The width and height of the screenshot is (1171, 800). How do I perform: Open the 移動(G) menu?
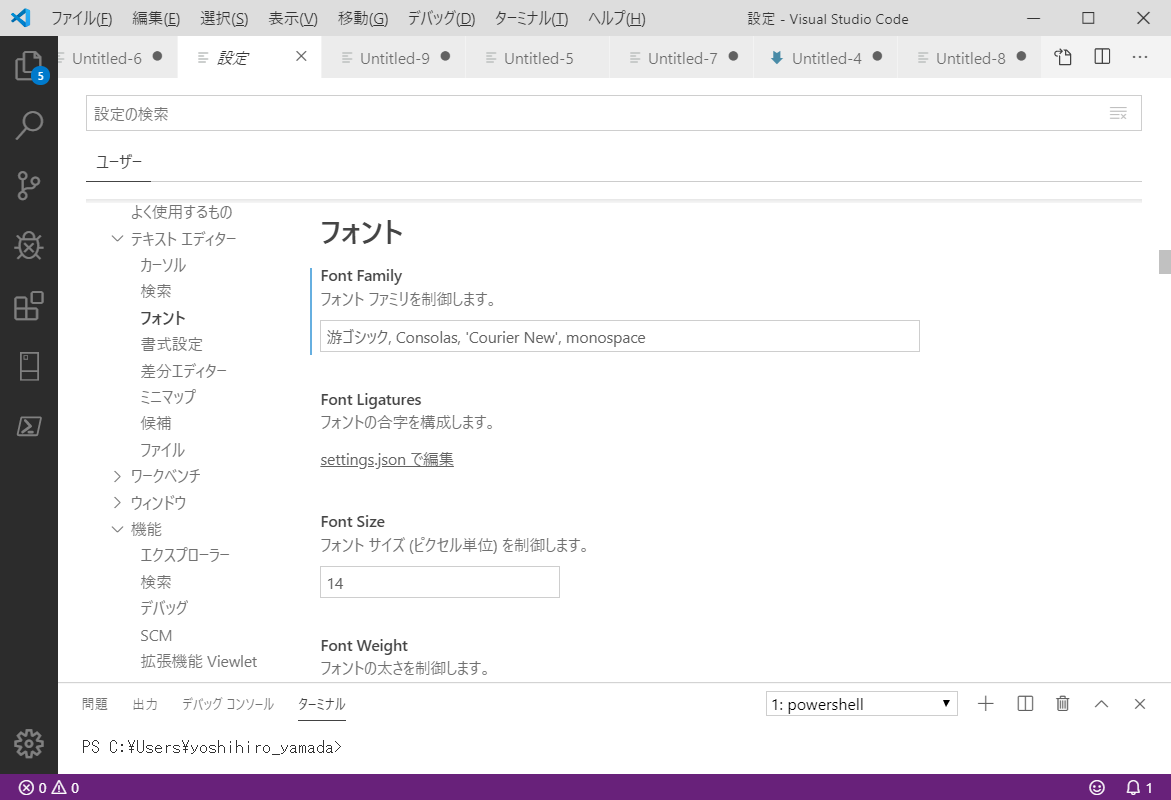coord(363,19)
